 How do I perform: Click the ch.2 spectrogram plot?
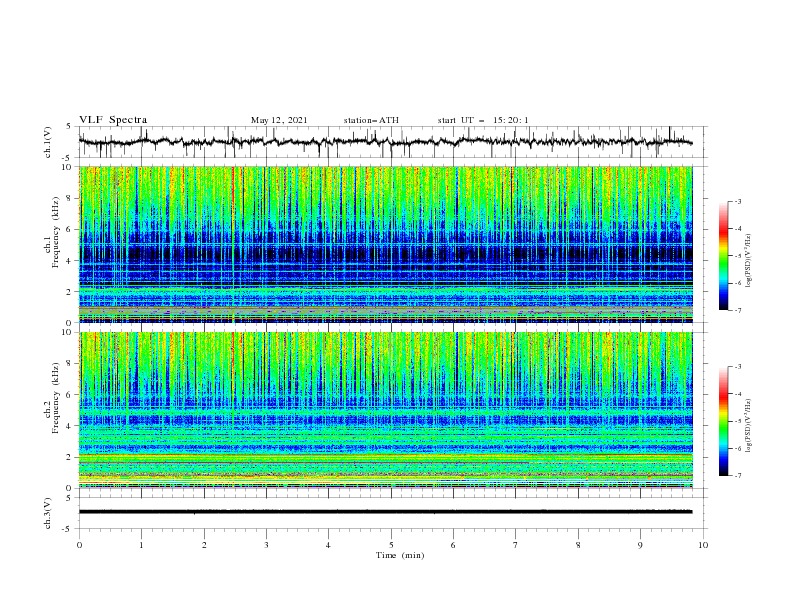point(385,410)
